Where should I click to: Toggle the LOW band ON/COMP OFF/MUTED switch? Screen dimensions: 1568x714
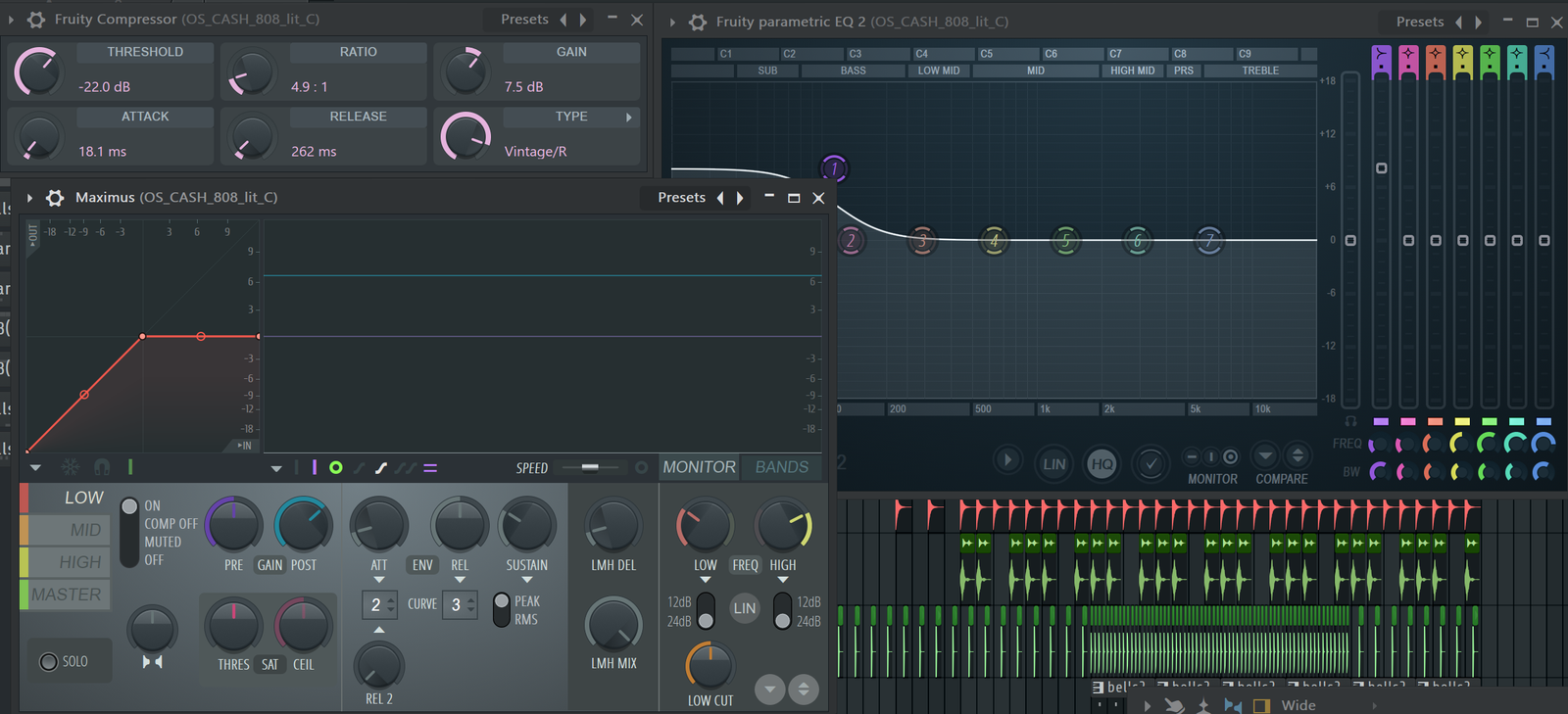click(x=129, y=533)
